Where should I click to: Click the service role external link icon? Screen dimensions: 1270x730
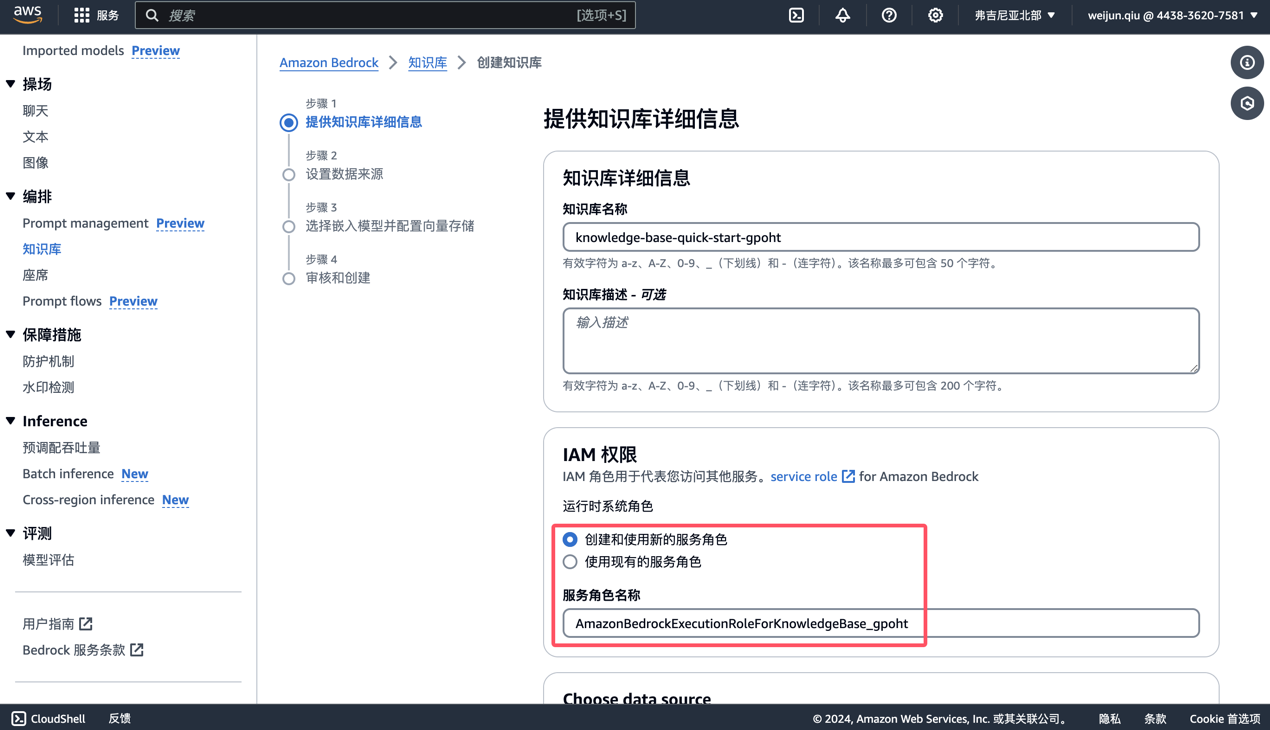[x=848, y=476]
